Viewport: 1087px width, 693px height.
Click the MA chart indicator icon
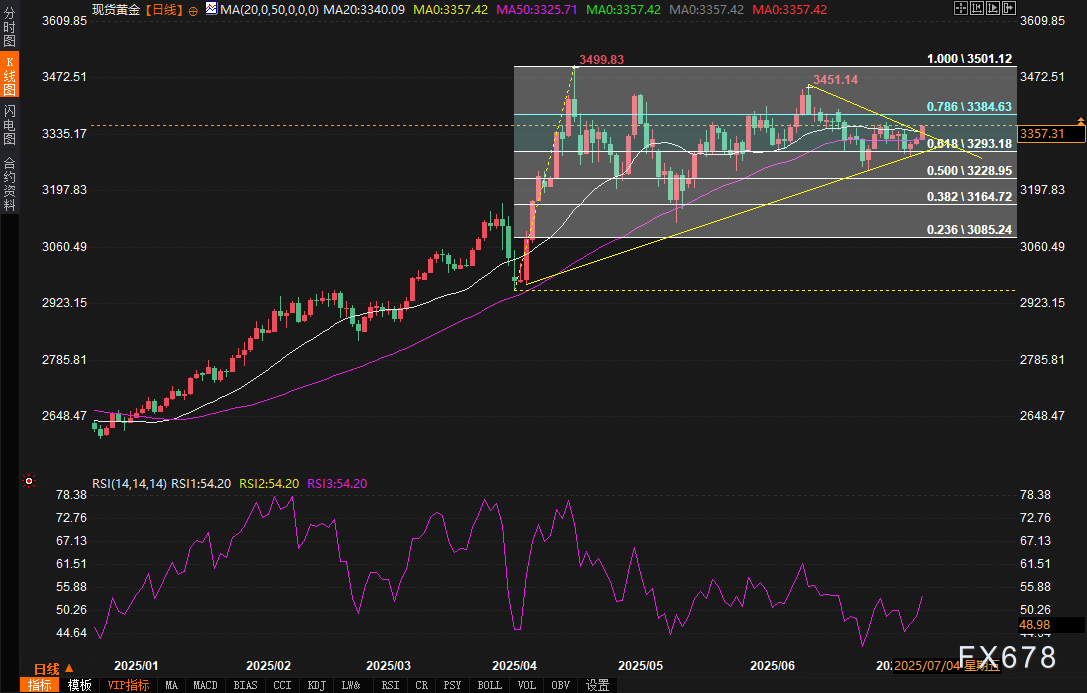click(210, 9)
